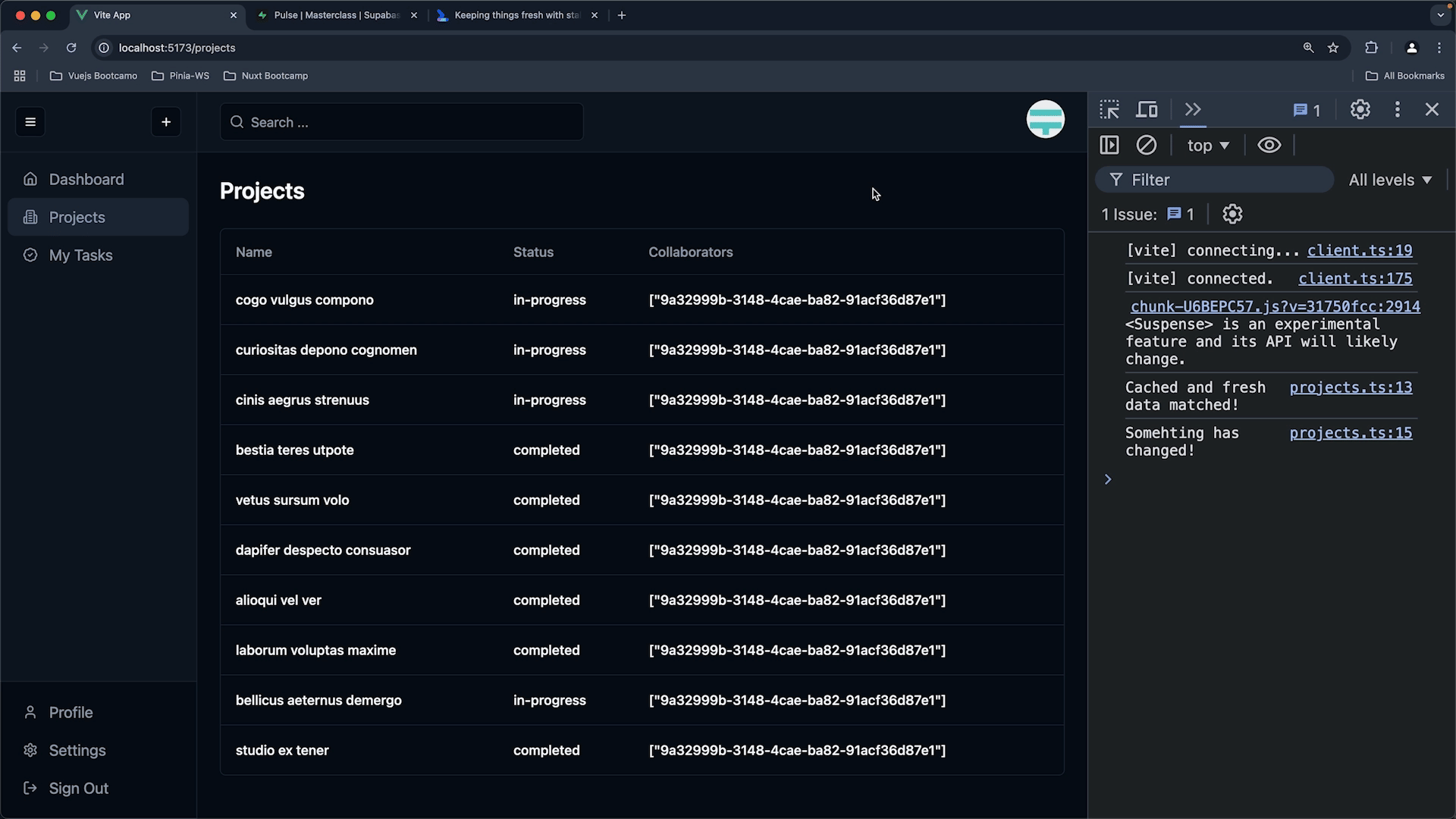Open DevTools settings gear icon
Viewport: 1456px width, 819px height.
pyautogui.click(x=1360, y=110)
